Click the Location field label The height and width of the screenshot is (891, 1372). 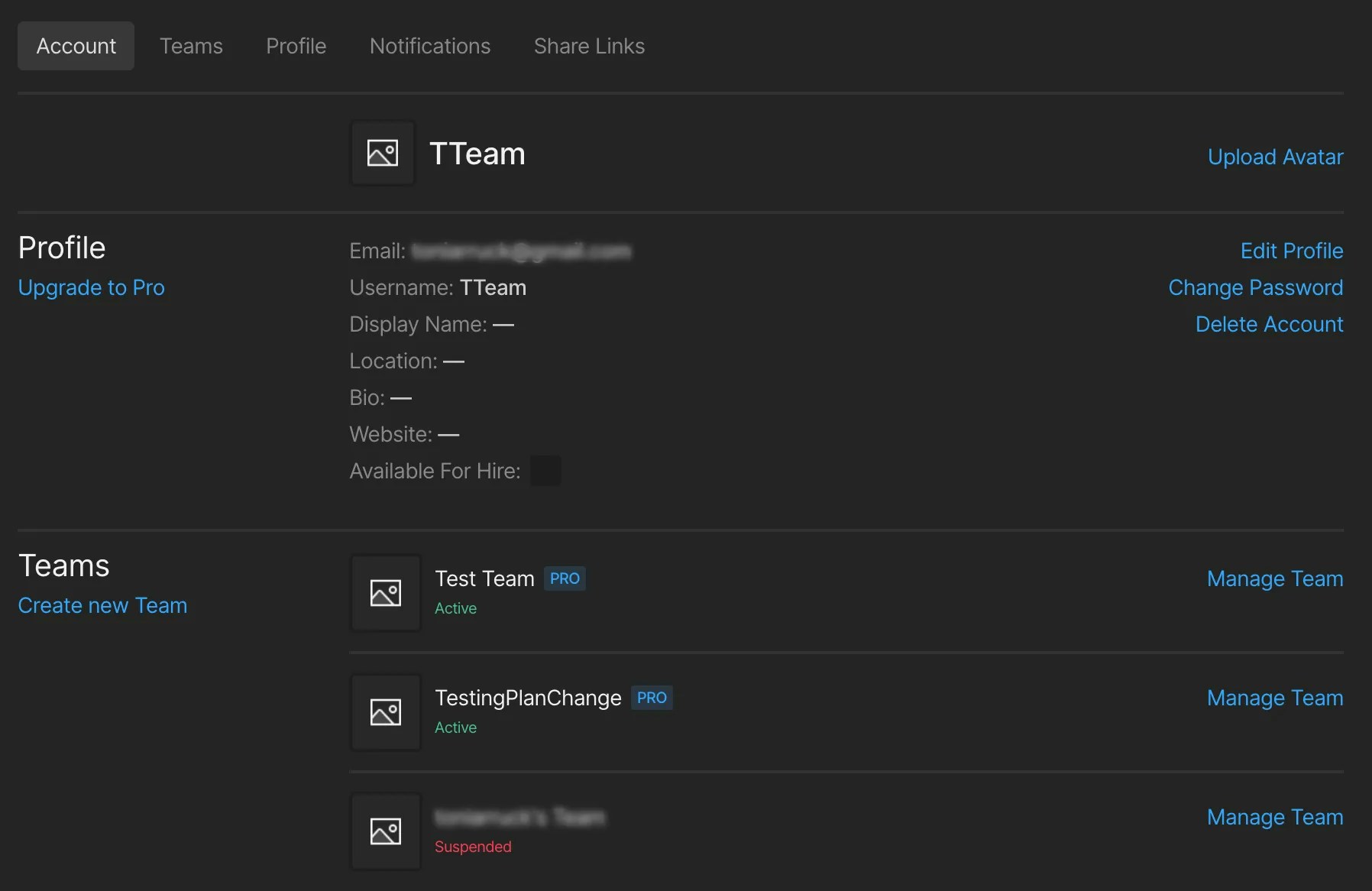point(393,361)
